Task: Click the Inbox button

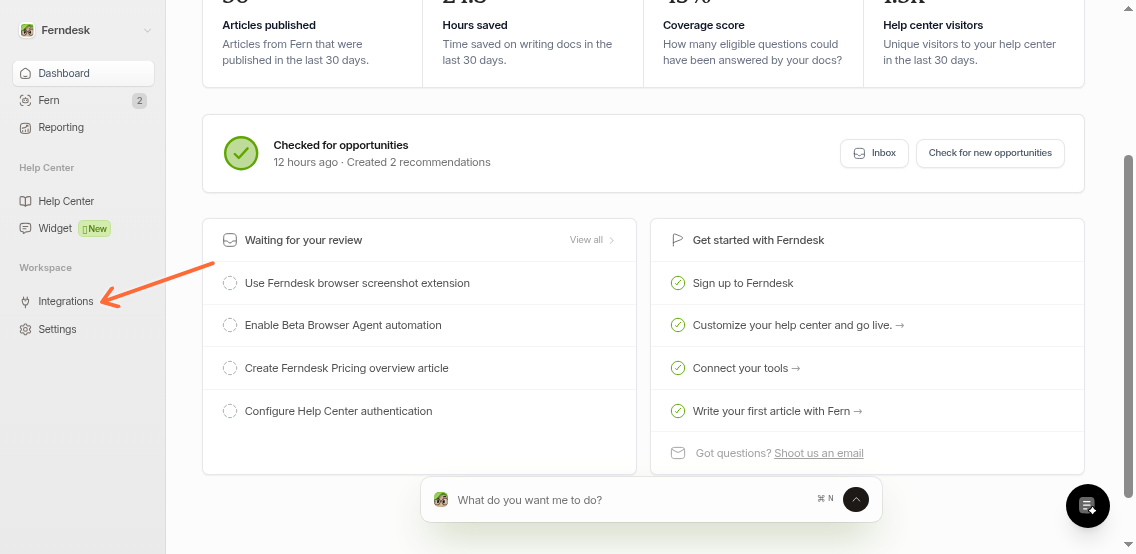Action: click(x=874, y=154)
